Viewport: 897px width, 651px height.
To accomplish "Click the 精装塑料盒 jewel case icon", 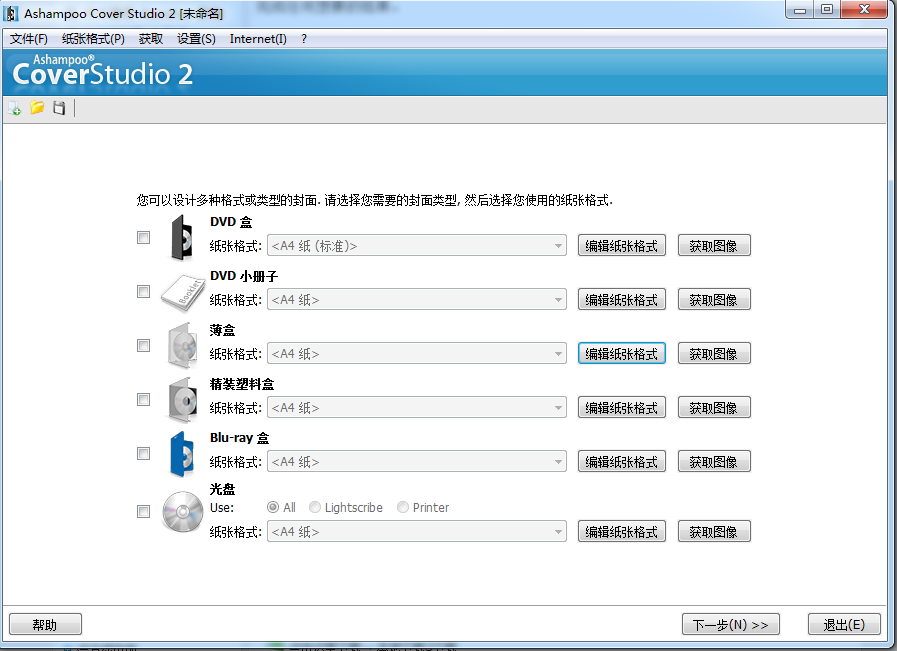I will tap(182, 400).
